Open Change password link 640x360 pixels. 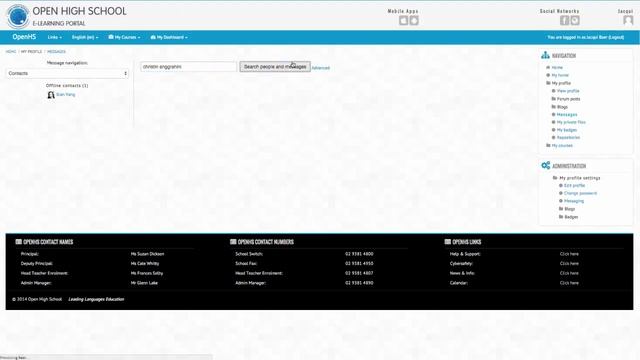tap(580, 193)
